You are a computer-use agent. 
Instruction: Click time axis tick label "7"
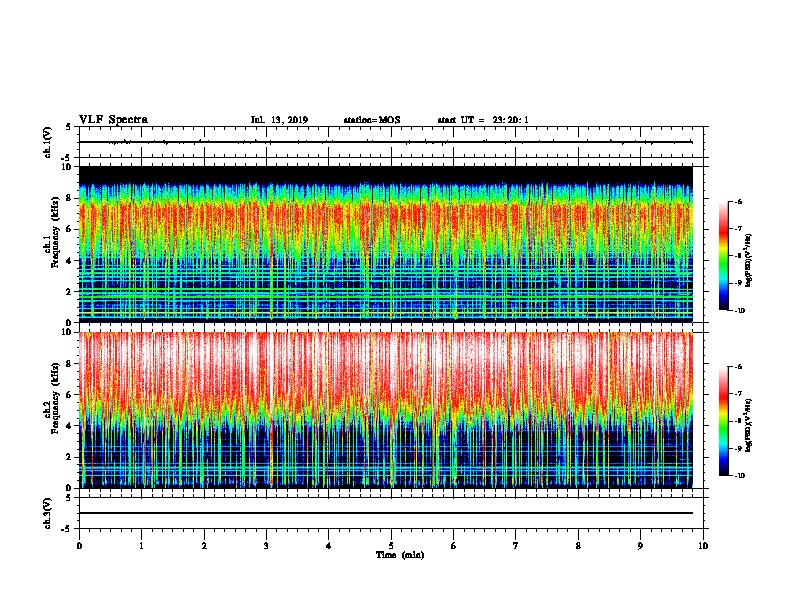tap(516, 546)
